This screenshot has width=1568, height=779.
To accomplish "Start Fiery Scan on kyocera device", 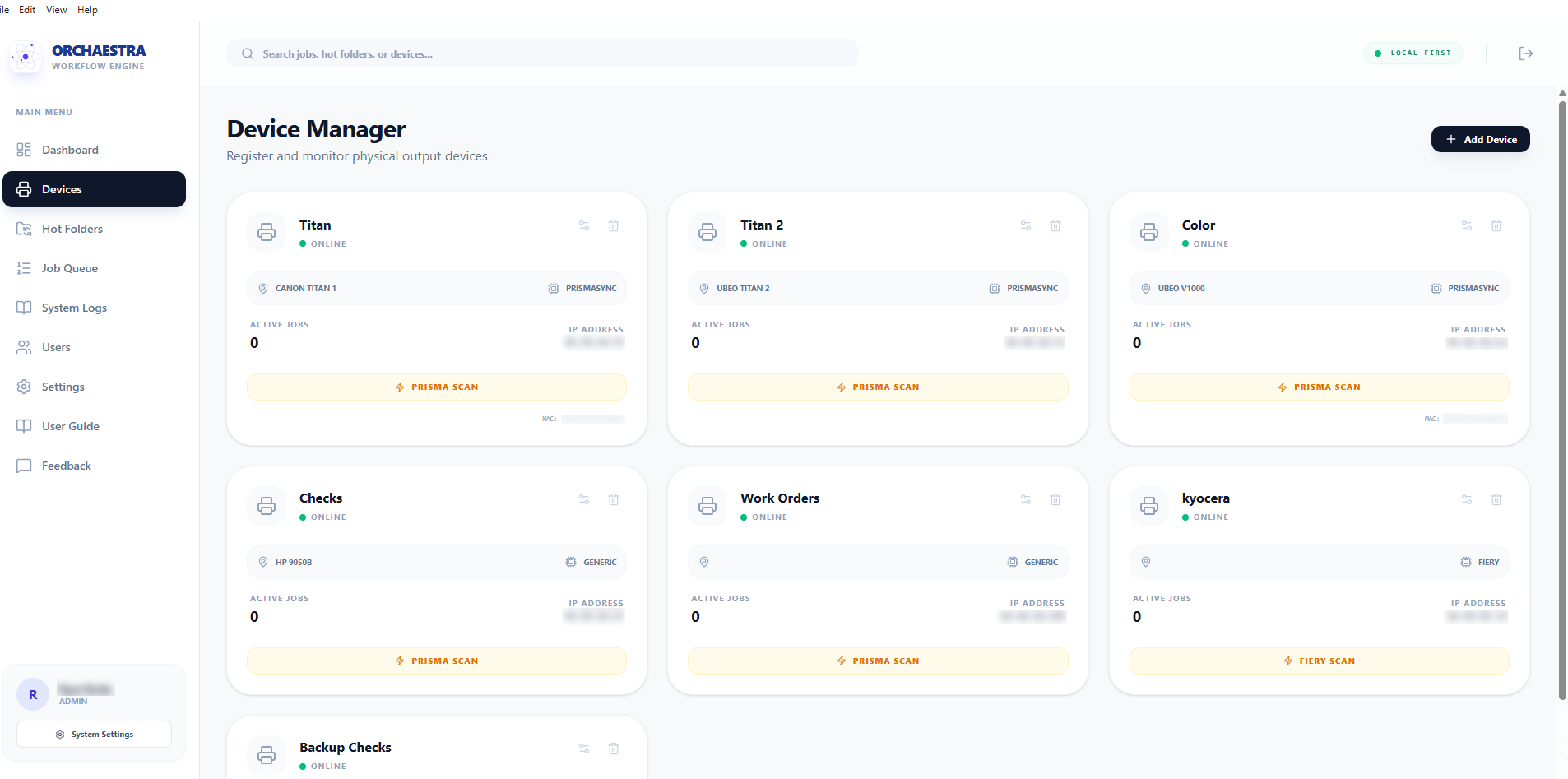I will (1320, 661).
